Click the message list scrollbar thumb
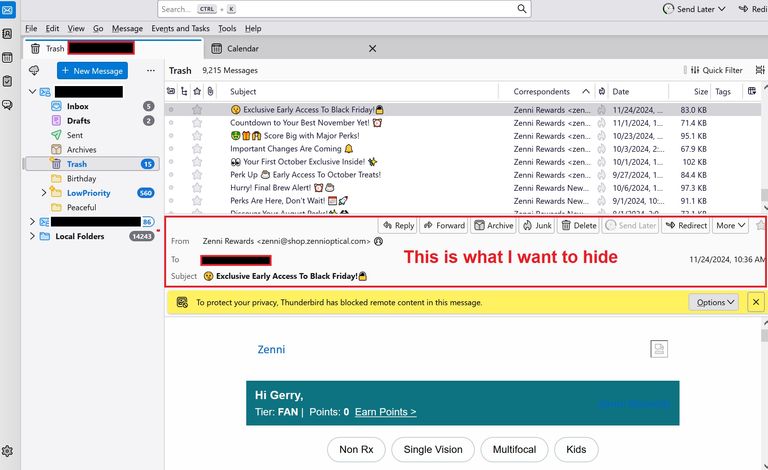Screen dimensions: 768x470 click(x=764, y=194)
